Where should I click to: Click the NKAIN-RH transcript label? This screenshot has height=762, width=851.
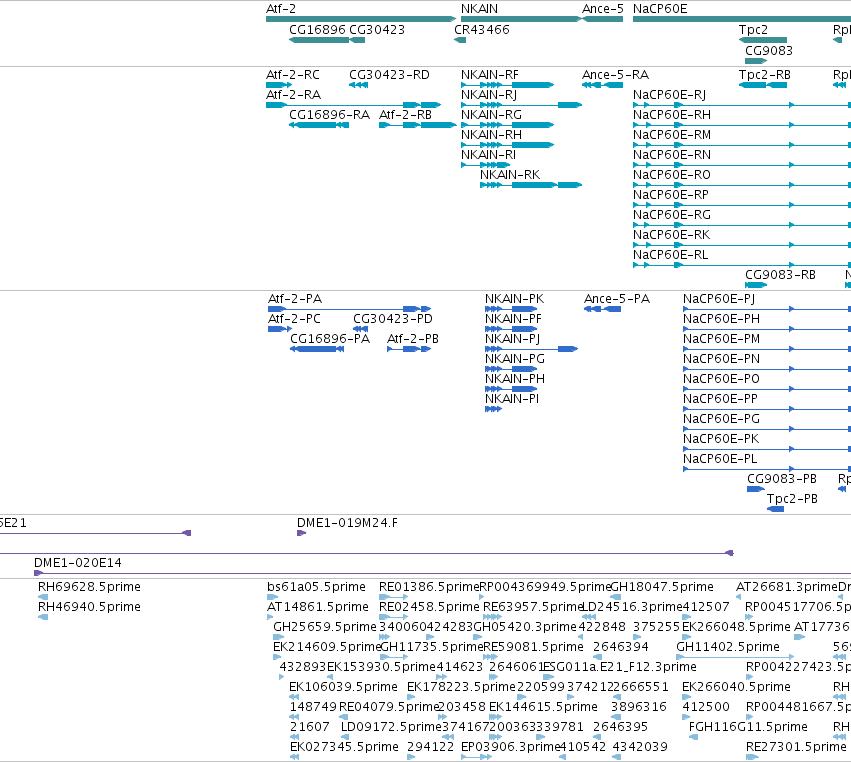coord(491,135)
